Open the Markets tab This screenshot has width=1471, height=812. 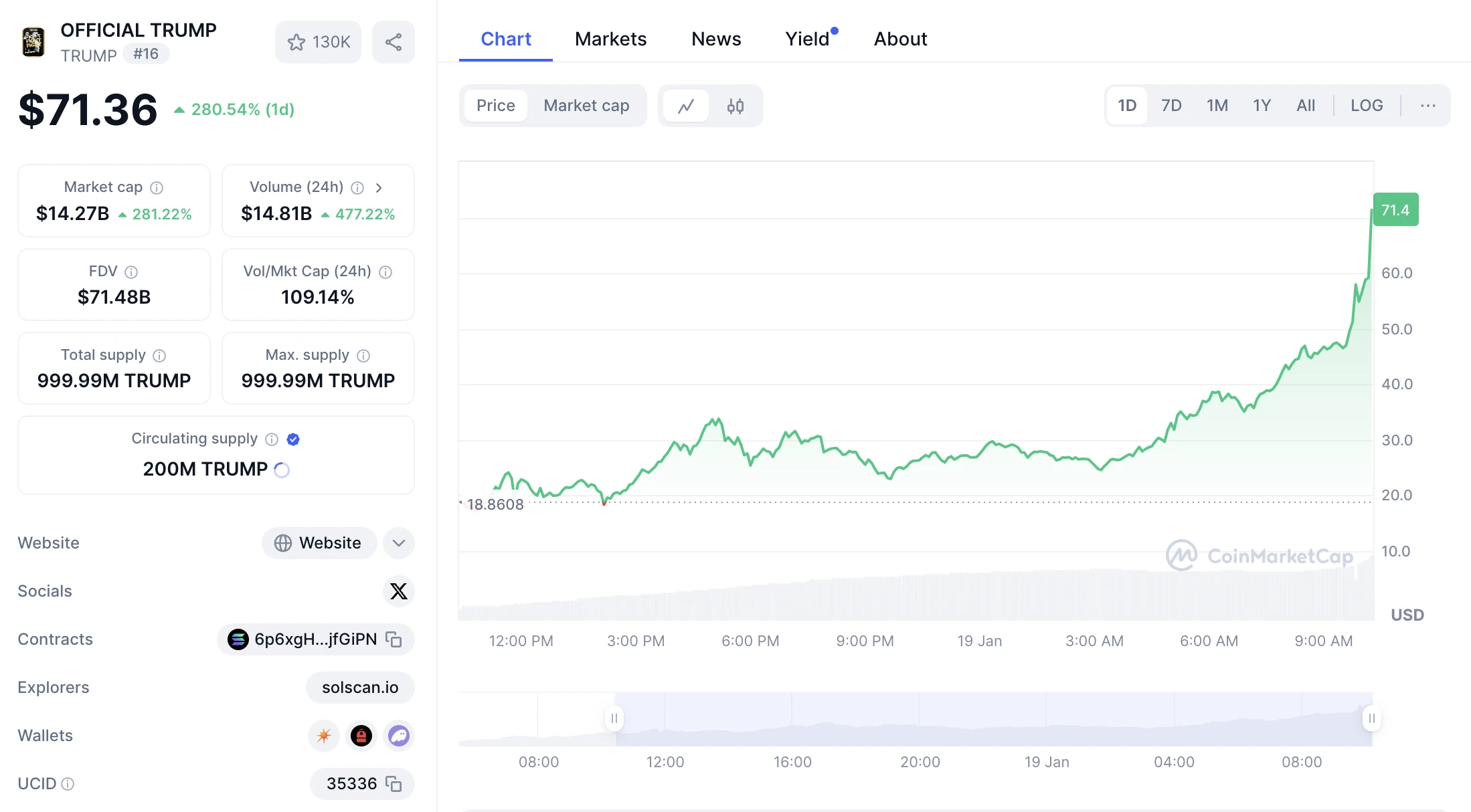pyautogui.click(x=610, y=39)
